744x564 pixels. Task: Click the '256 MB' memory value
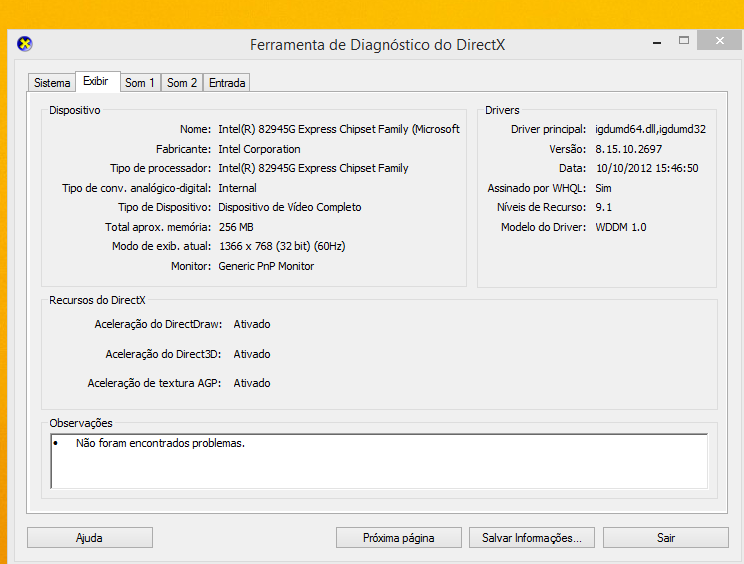coord(236,227)
